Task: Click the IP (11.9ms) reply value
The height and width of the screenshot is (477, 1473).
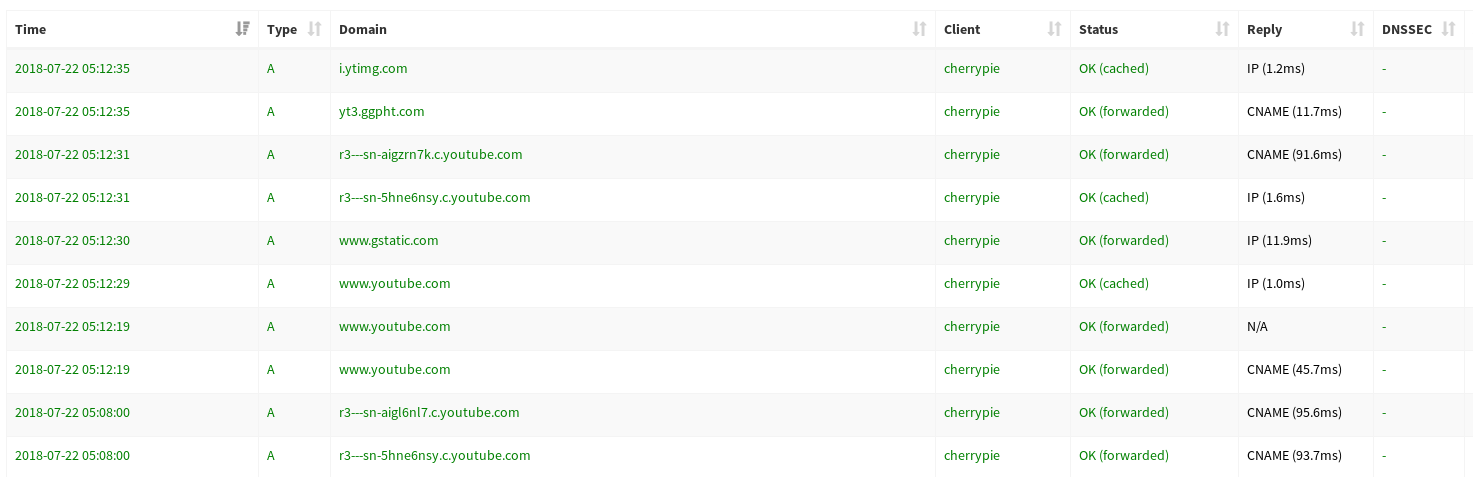Action: point(1279,241)
